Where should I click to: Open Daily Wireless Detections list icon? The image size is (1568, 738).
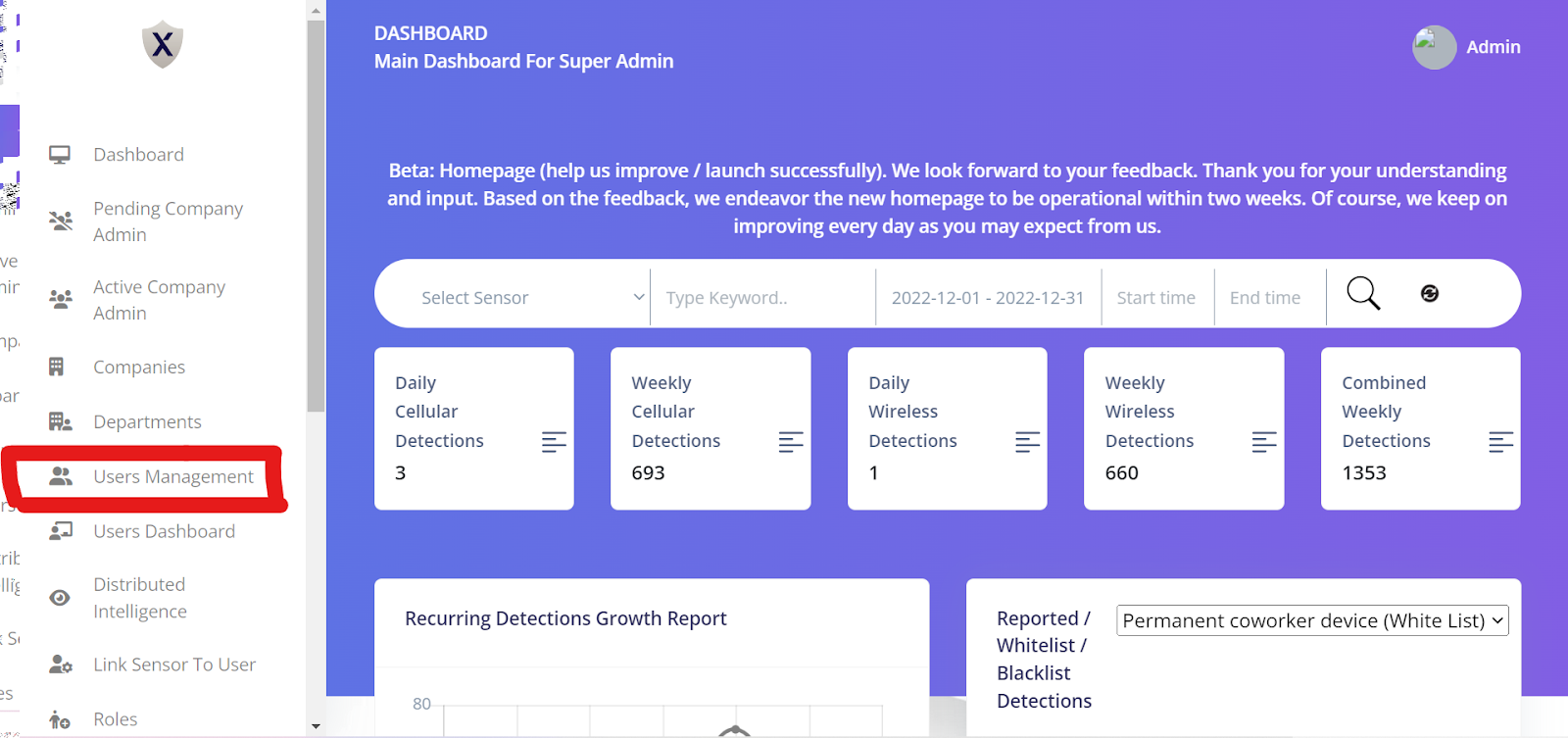[1027, 442]
